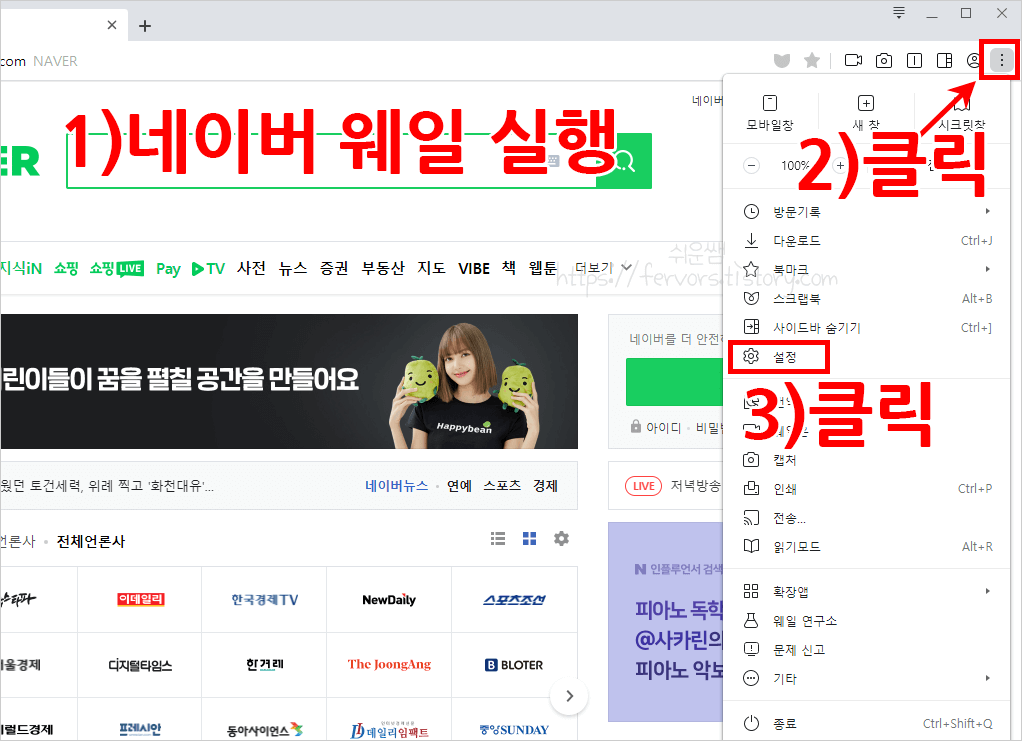Viewport: 1022px width, 741px height.
Task: Increase zoom with the plus button
Action: point(840,166)
